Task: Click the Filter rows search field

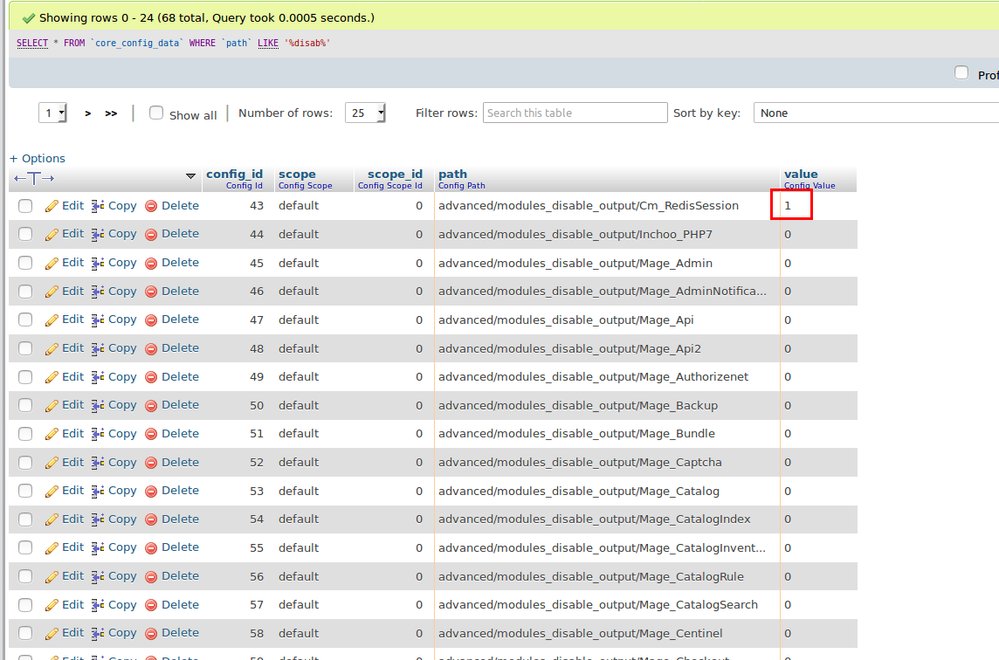Action: (x=575, y=113)
